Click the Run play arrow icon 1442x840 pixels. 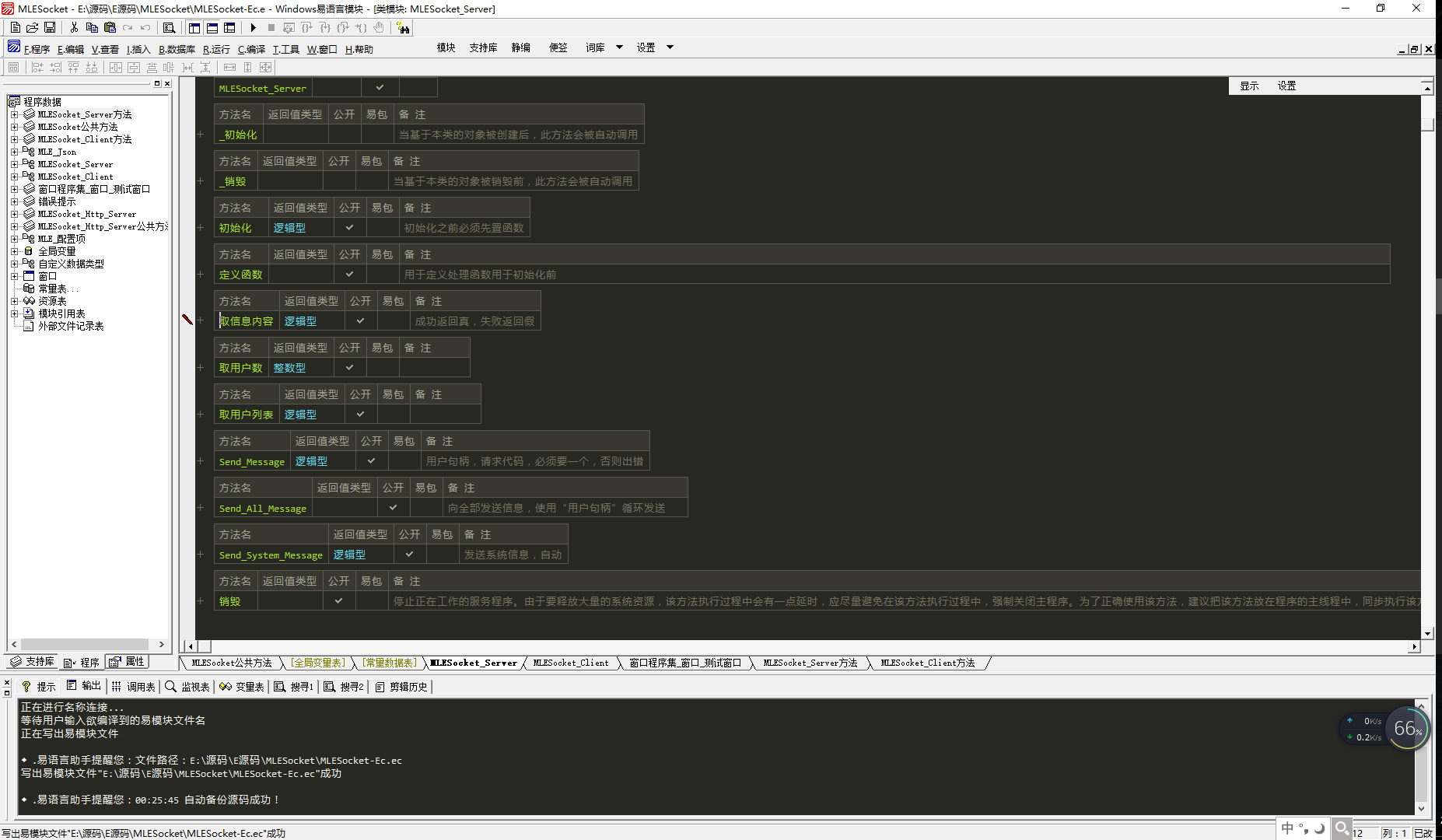pos(253,27)
